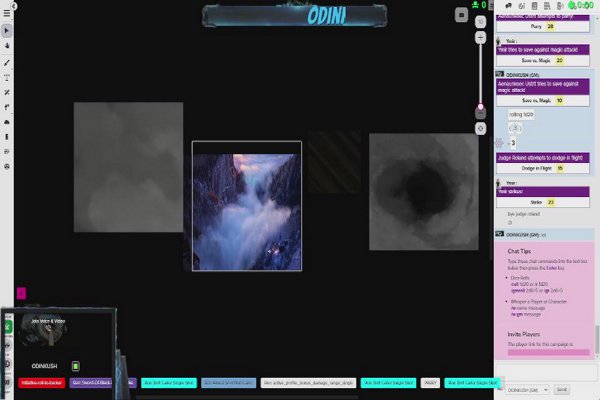Open the Speaking As ODINKUSH dropdown
This screenshot has height=400, width=600.
[527, 390]
